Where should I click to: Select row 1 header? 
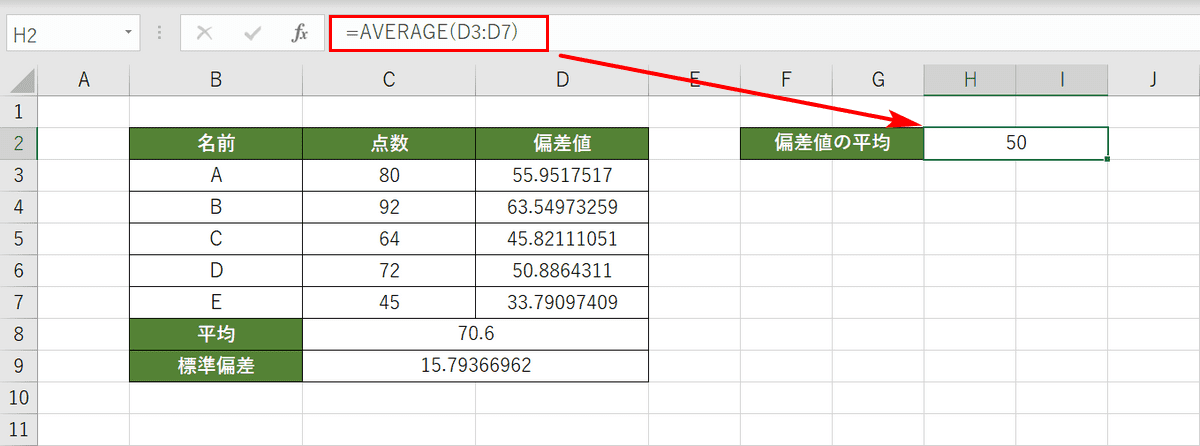click(19, 110)
